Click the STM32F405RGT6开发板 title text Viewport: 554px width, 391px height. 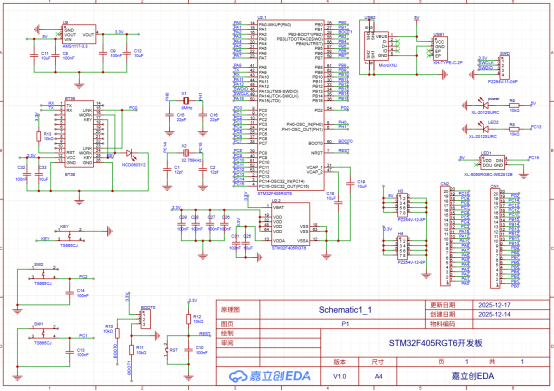435,343
